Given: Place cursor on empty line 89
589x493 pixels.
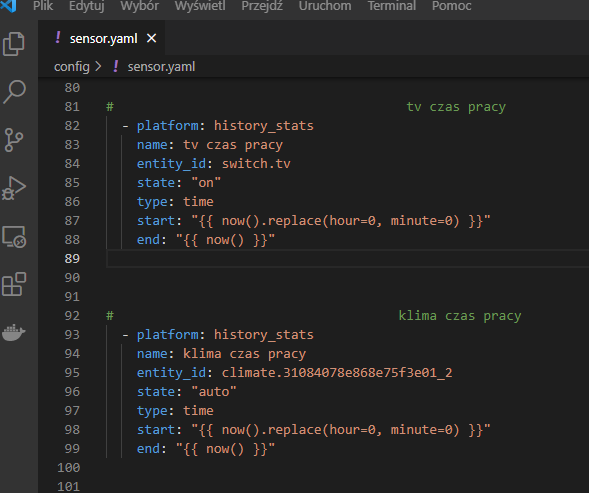Looking at the screenshot, I should [347, 259].
